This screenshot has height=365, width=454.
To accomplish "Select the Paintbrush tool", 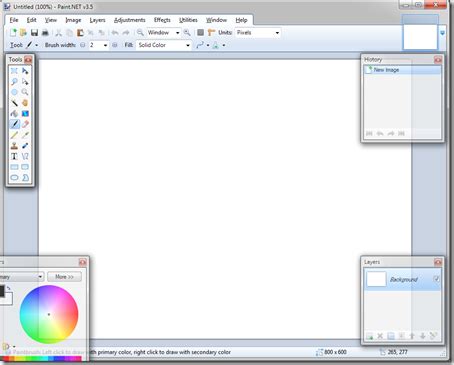I will [x=14, y=124].
